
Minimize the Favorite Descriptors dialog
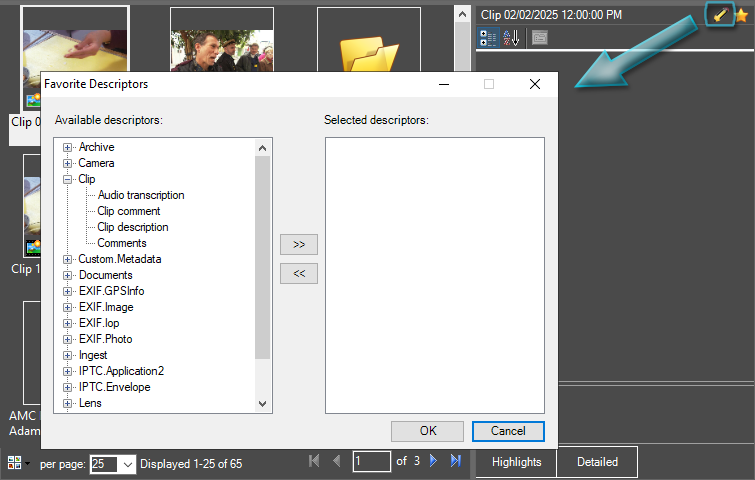(x=444, y=84)
